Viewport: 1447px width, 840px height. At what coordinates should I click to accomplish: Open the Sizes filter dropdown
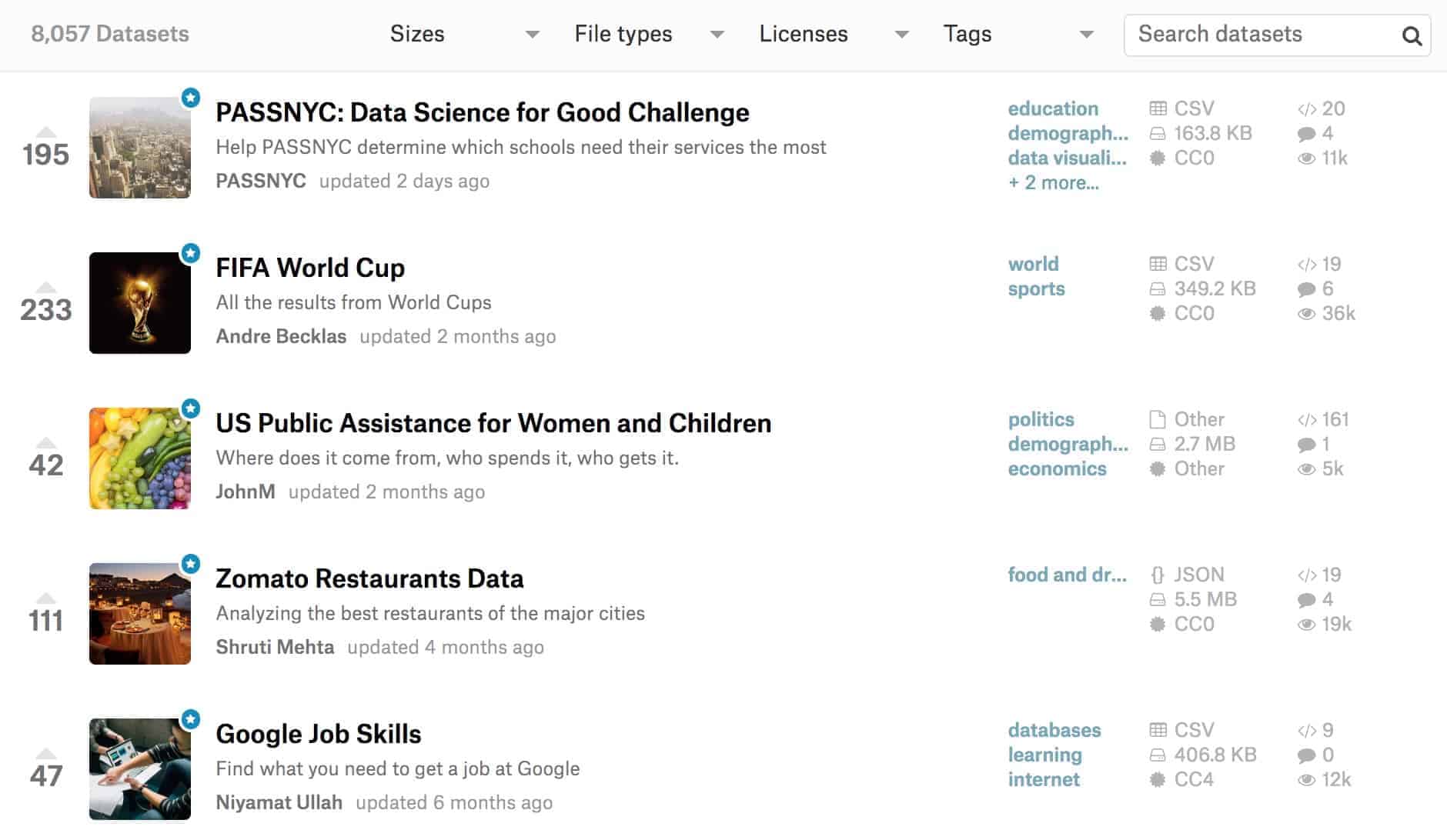click(x=464, y=34)
